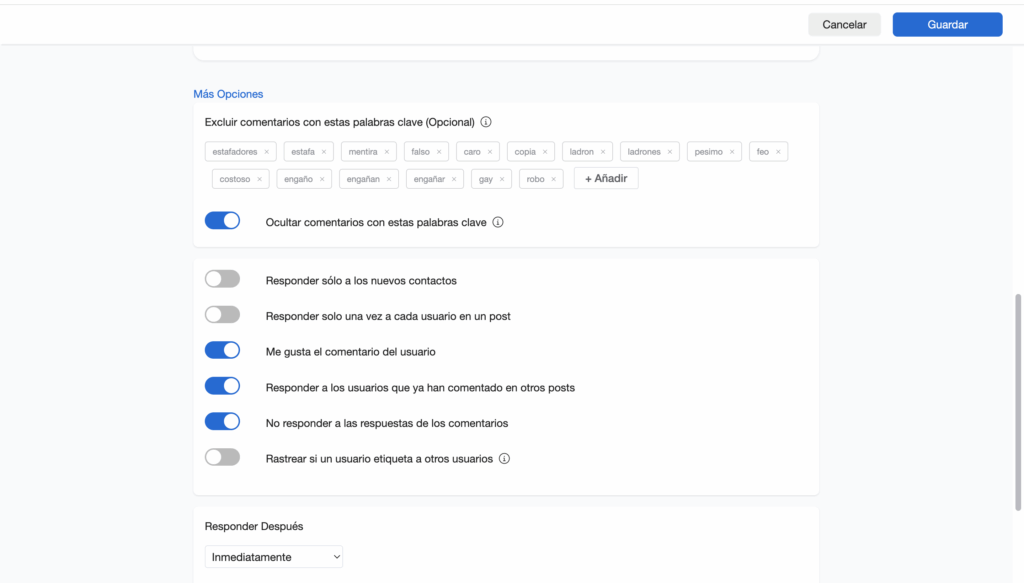Remove the "gay" keyword tag

pos(502,179)
